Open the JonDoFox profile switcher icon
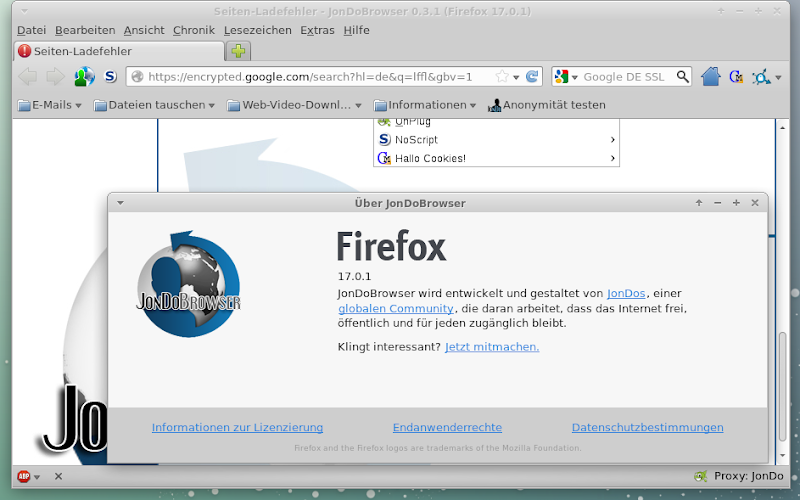The height and width of the screenshot is (500, 800). pos(84,77)
